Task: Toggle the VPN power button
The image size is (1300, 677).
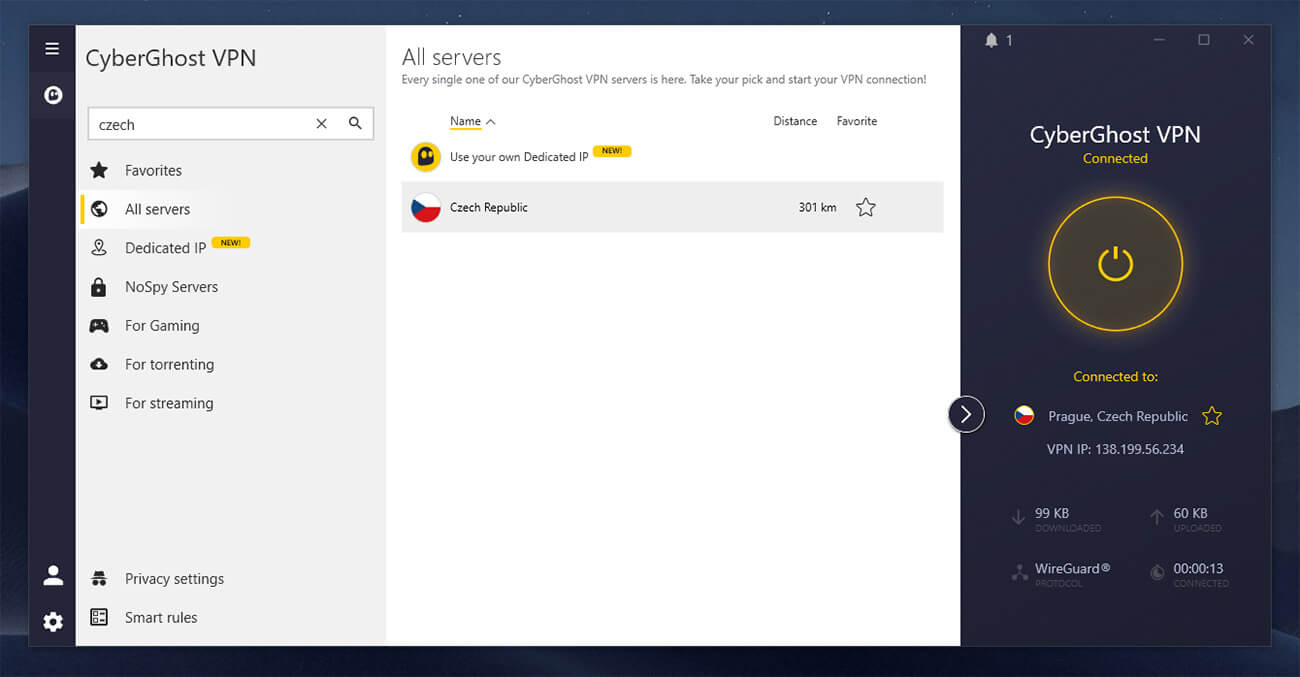Action: click(x=1115, y=265)
